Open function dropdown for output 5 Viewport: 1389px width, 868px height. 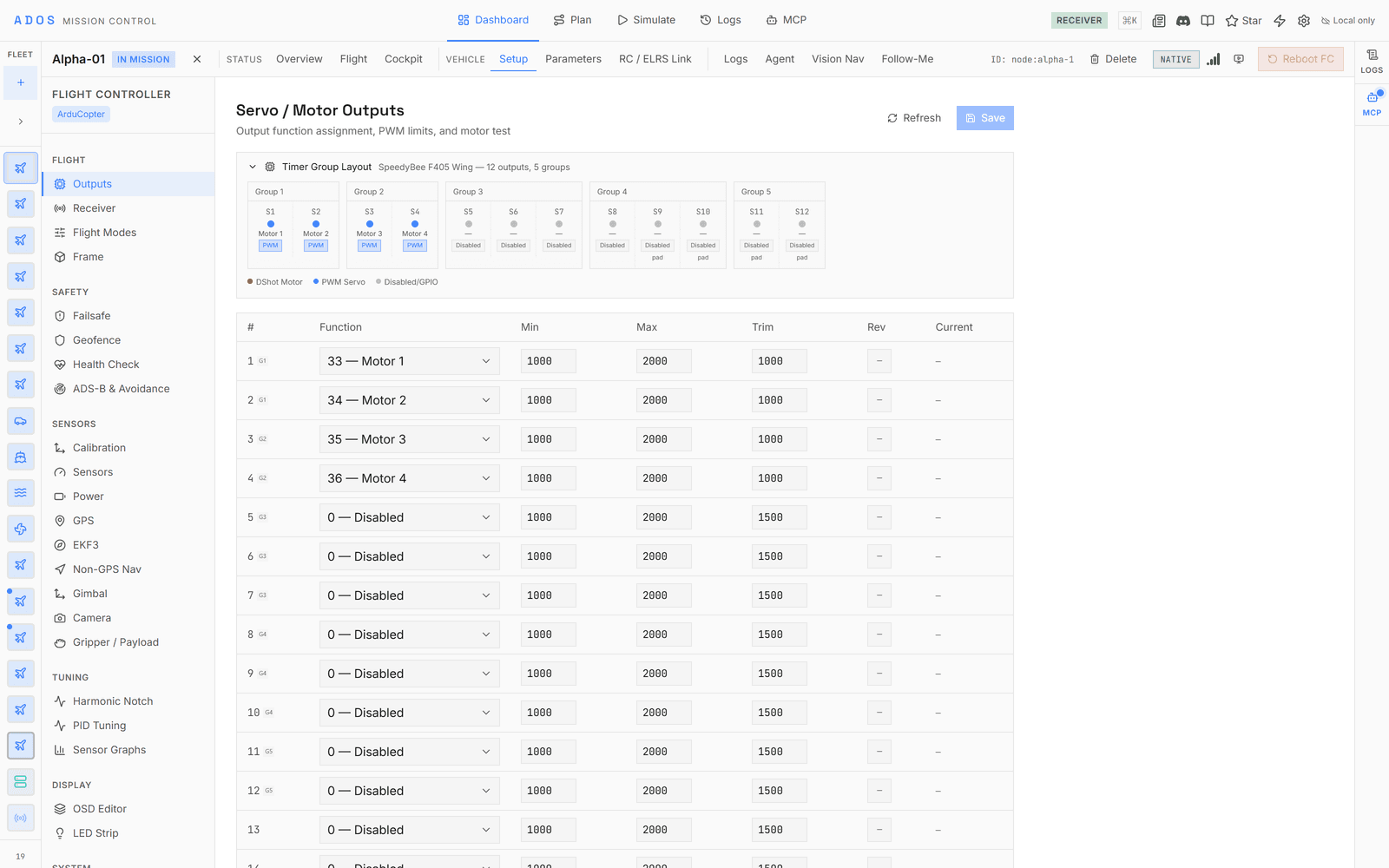410,517
